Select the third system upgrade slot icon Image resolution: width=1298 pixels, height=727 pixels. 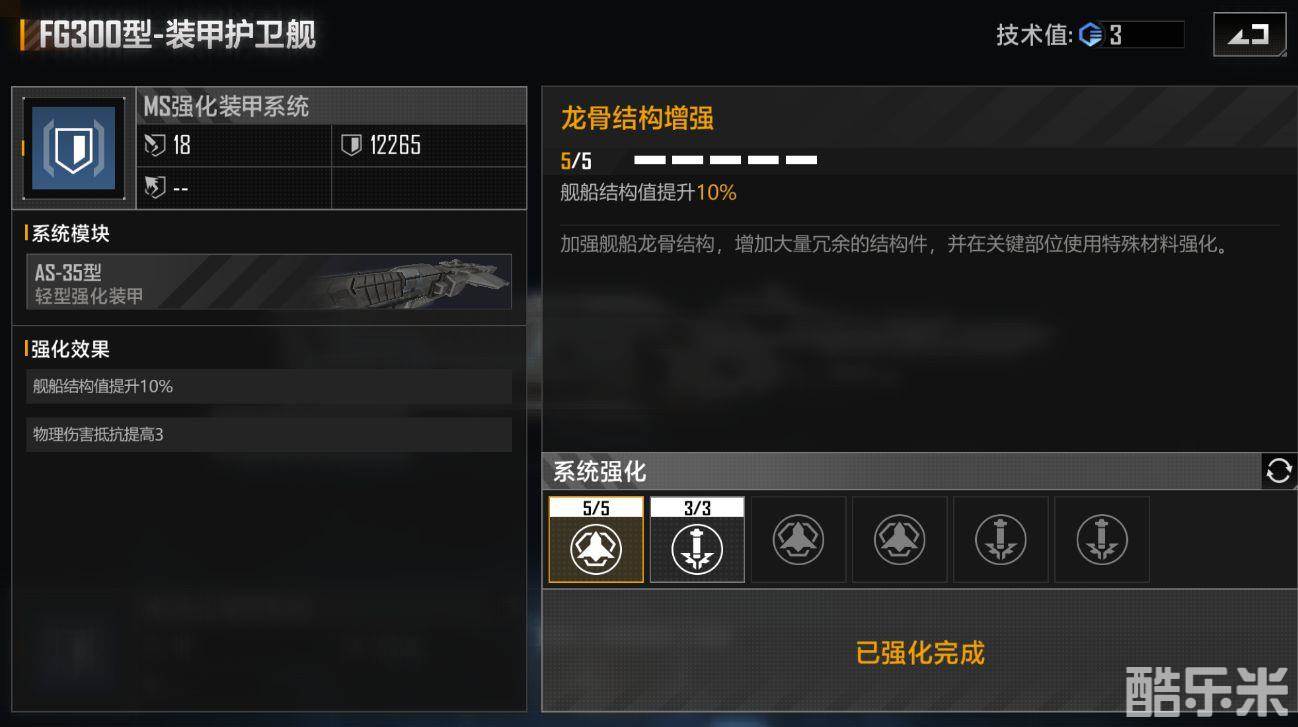click(798, 540)
